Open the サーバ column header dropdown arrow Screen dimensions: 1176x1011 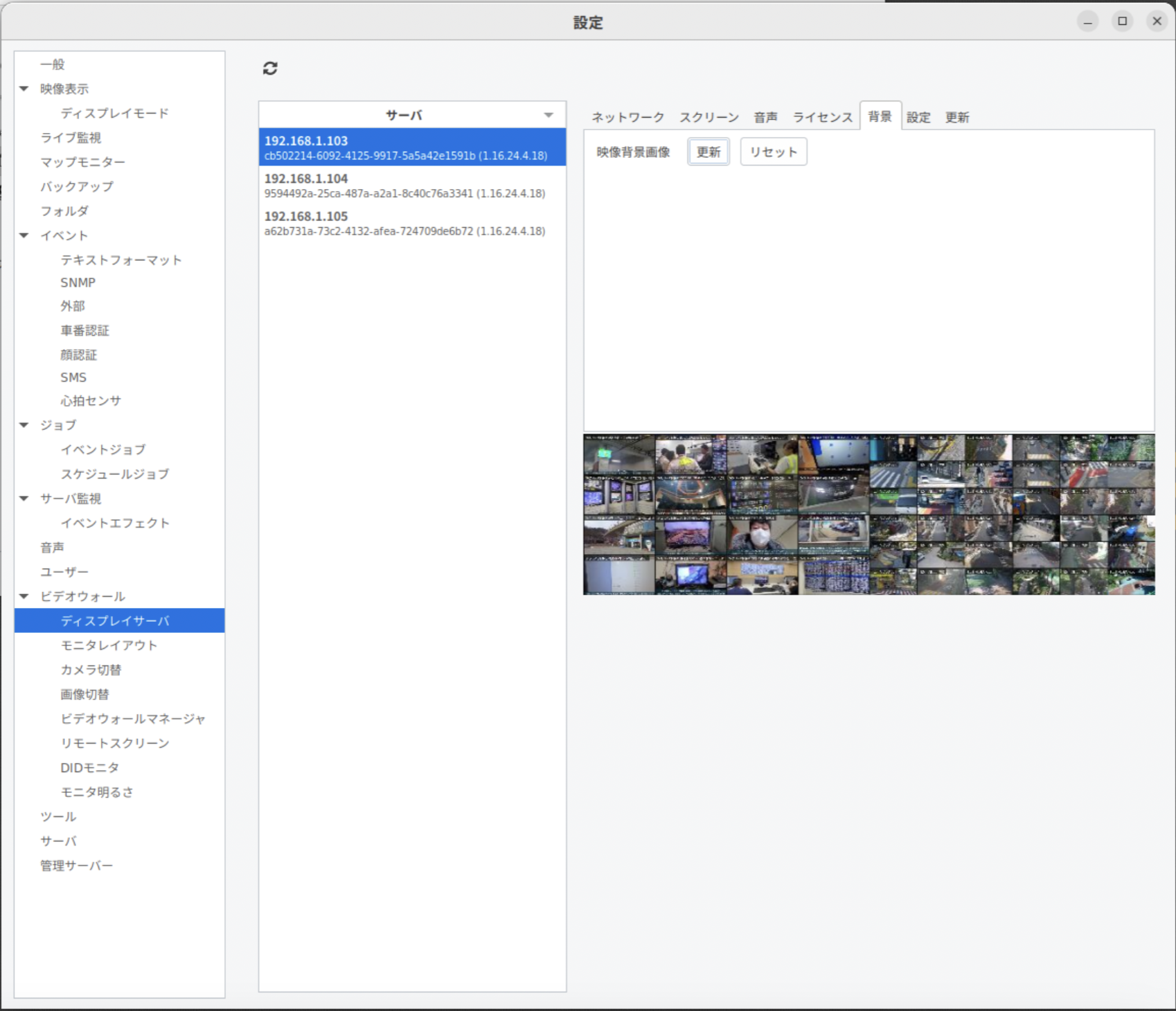click(549, 115)
